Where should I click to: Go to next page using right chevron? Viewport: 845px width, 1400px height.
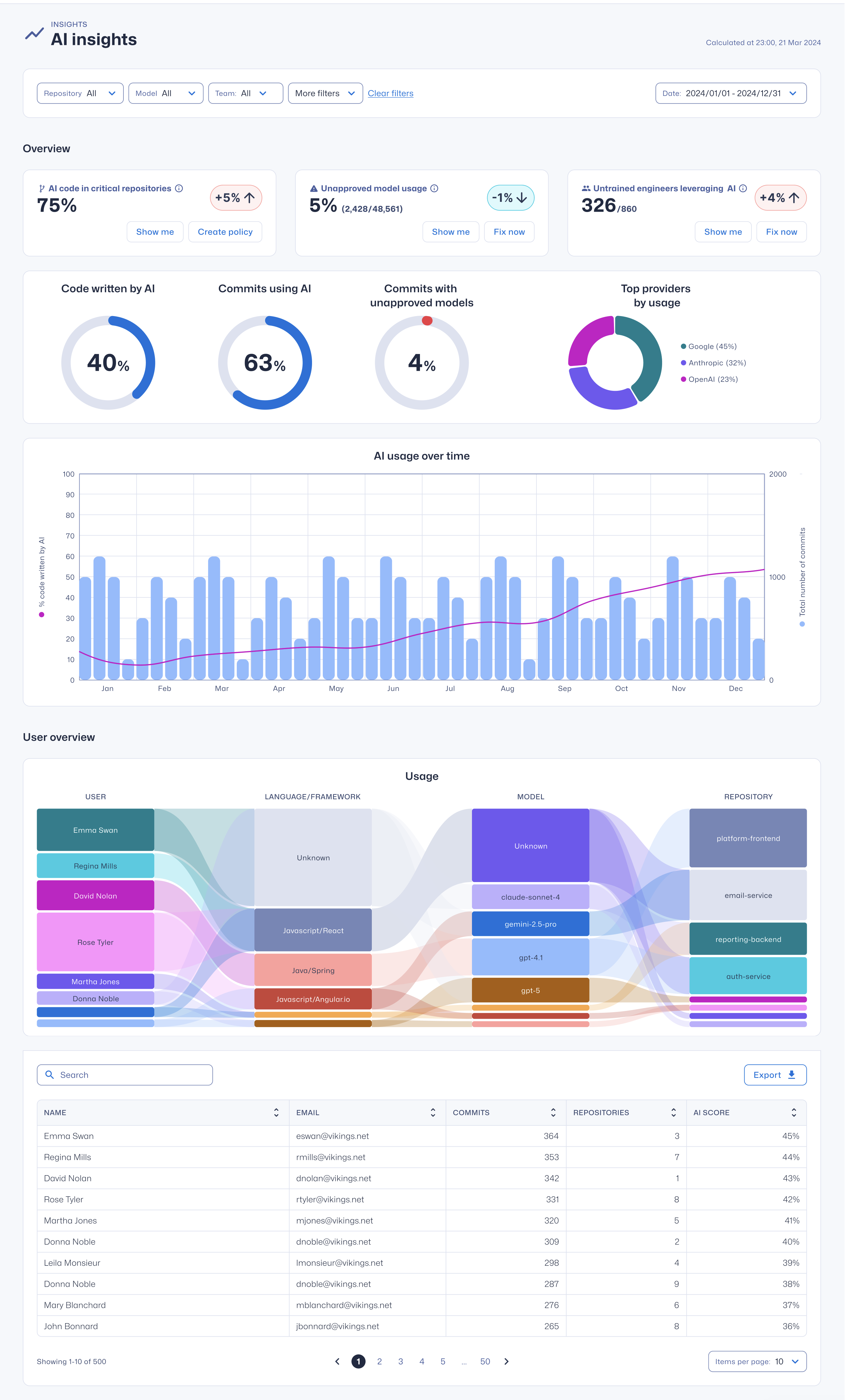point(507,1361)
